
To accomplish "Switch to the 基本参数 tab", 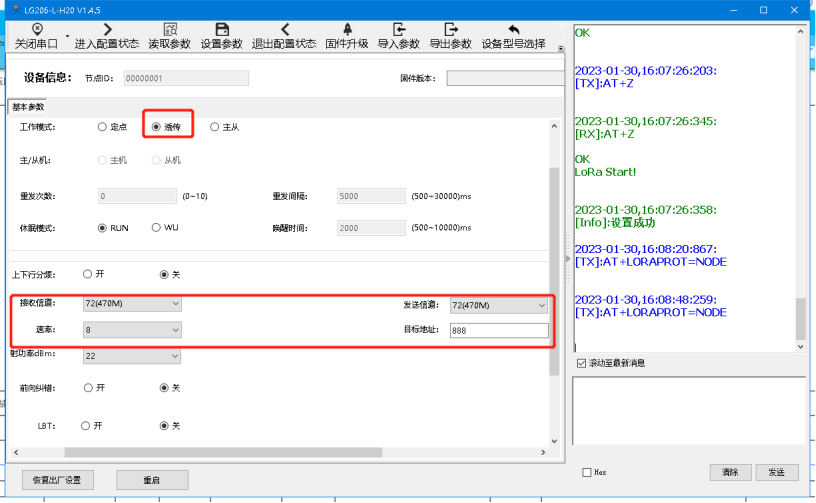I will pos(28,107).
